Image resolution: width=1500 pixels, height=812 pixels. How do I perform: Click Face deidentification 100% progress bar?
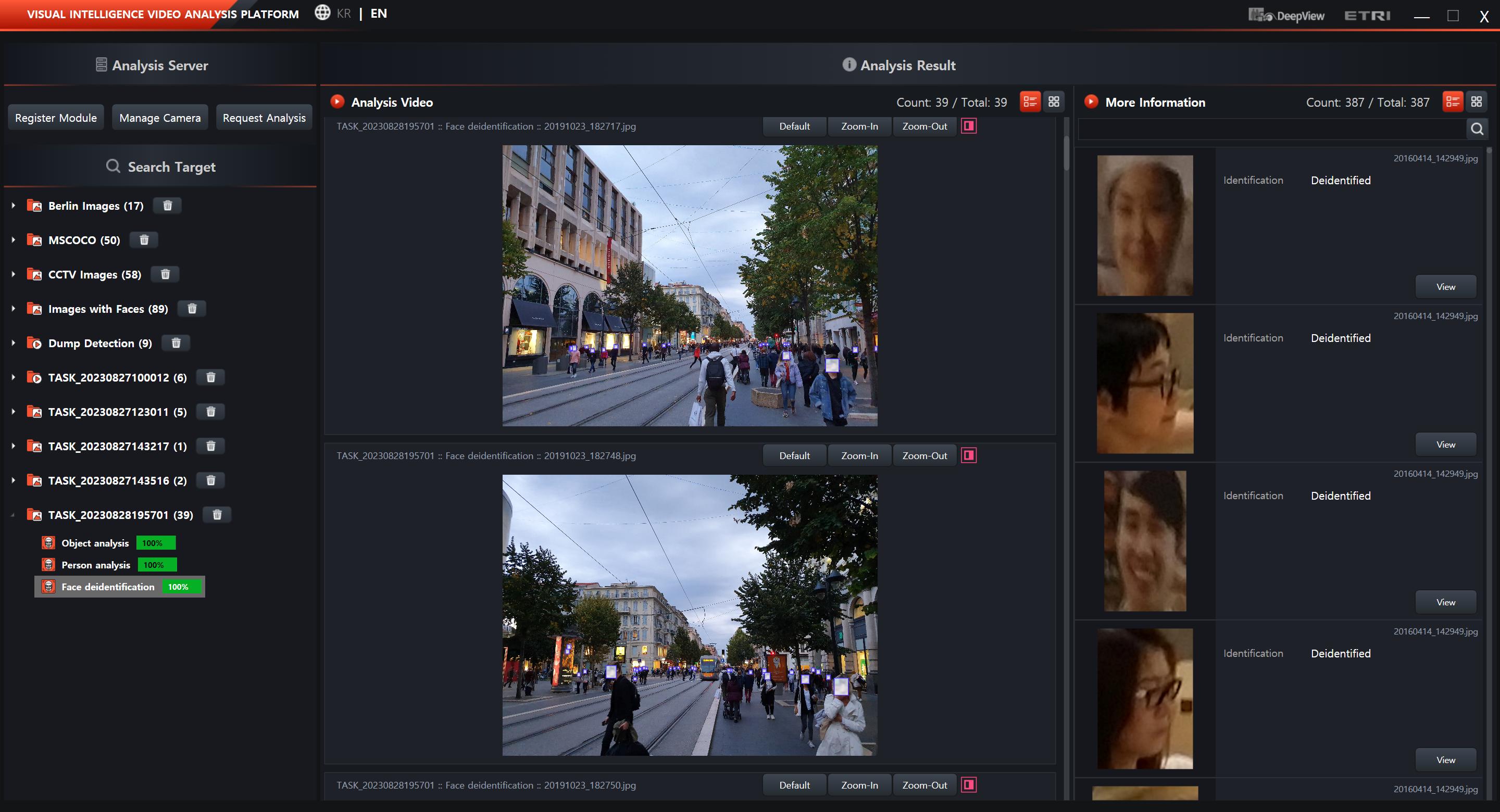(x=182, y=587)
